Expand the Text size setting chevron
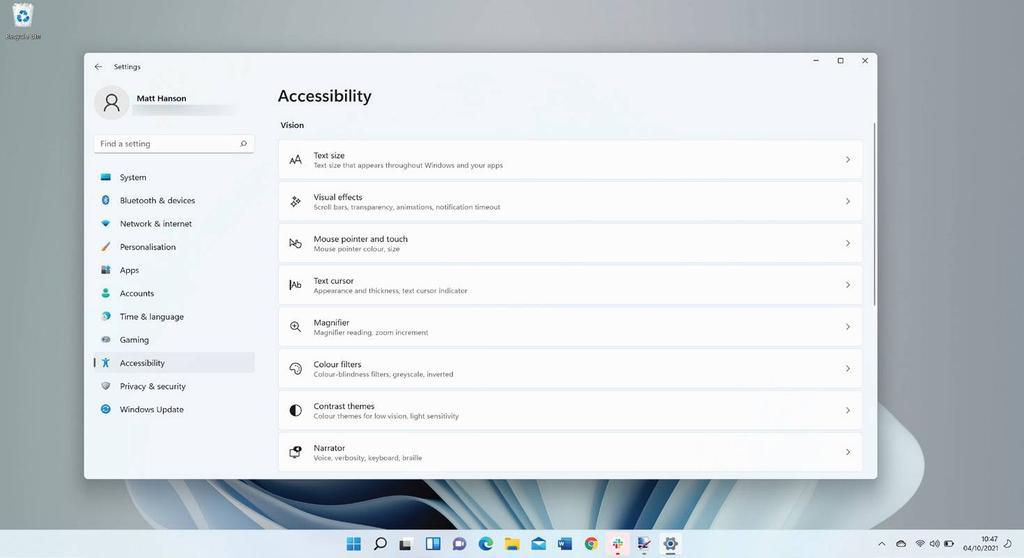The width and height of the screenshot is (1024, 558). 848,159
